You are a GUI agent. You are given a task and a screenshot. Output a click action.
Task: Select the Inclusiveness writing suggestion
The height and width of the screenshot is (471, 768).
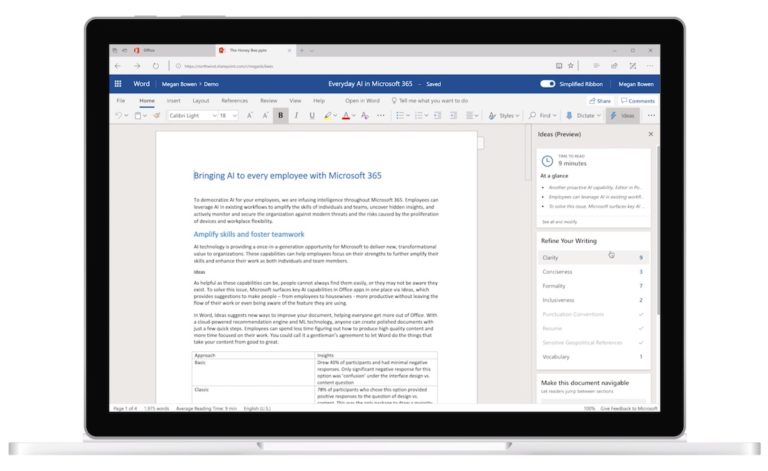[x=593, y=300]
